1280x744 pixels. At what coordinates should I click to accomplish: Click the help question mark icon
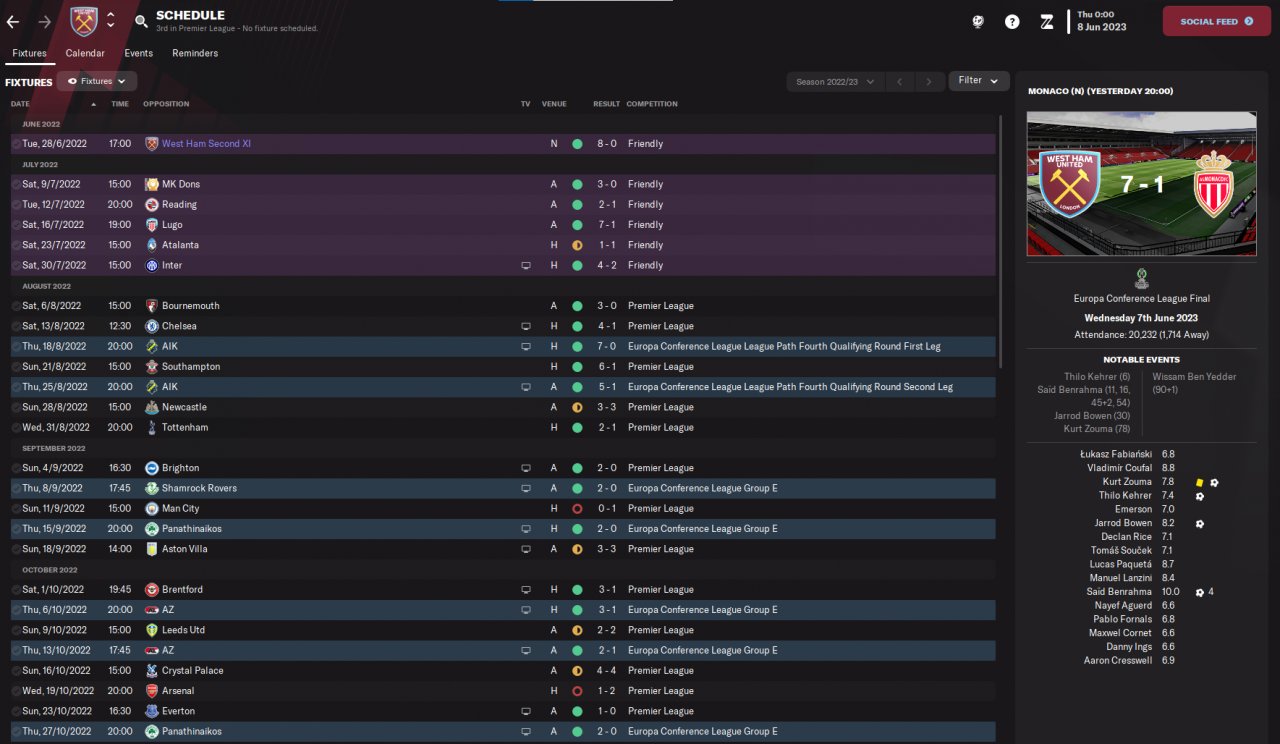[1012, 21]
